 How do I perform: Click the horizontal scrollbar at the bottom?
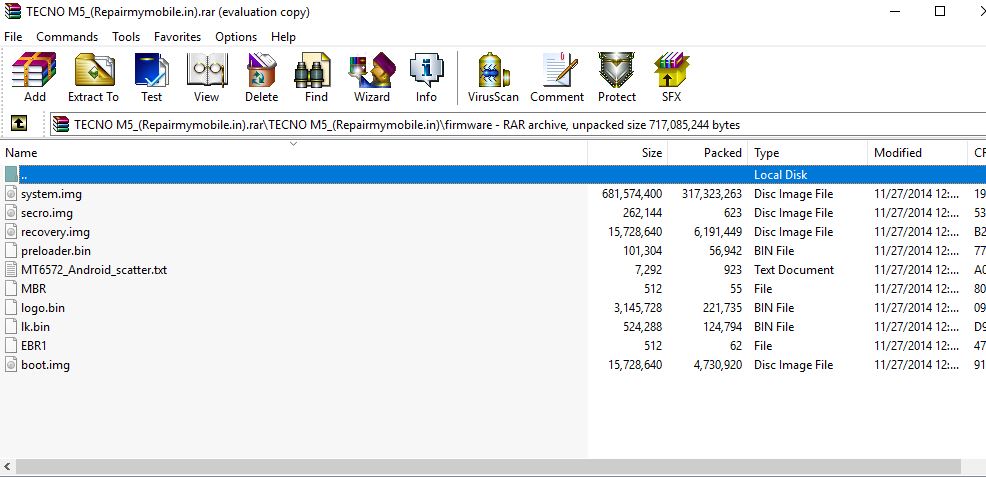click(480, 467)
